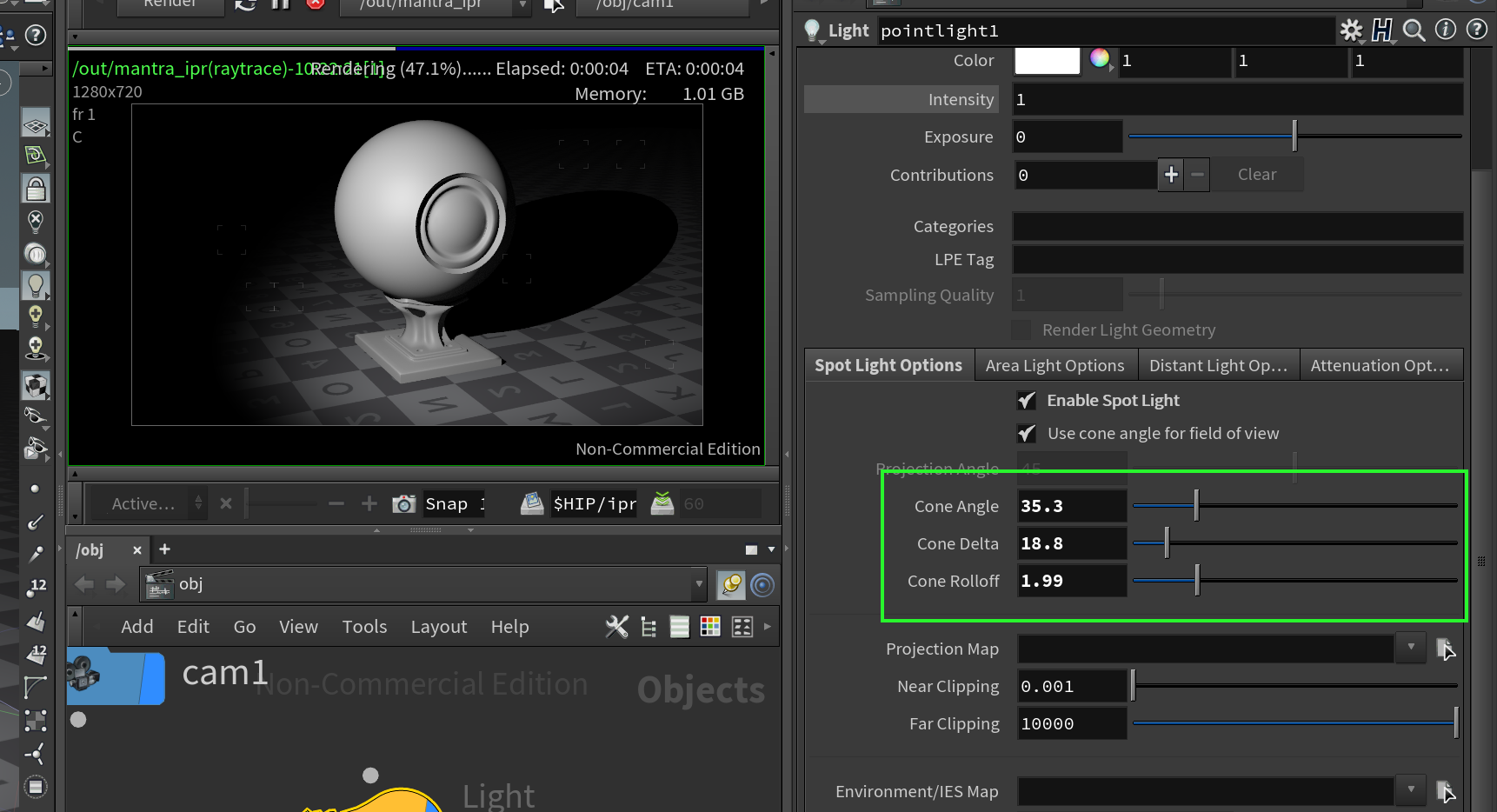Image resolution: width=1497 pixels, height=812 pixels.
Task: Uncheck Enable Spot Light
Action: [x=1026, y=400]
